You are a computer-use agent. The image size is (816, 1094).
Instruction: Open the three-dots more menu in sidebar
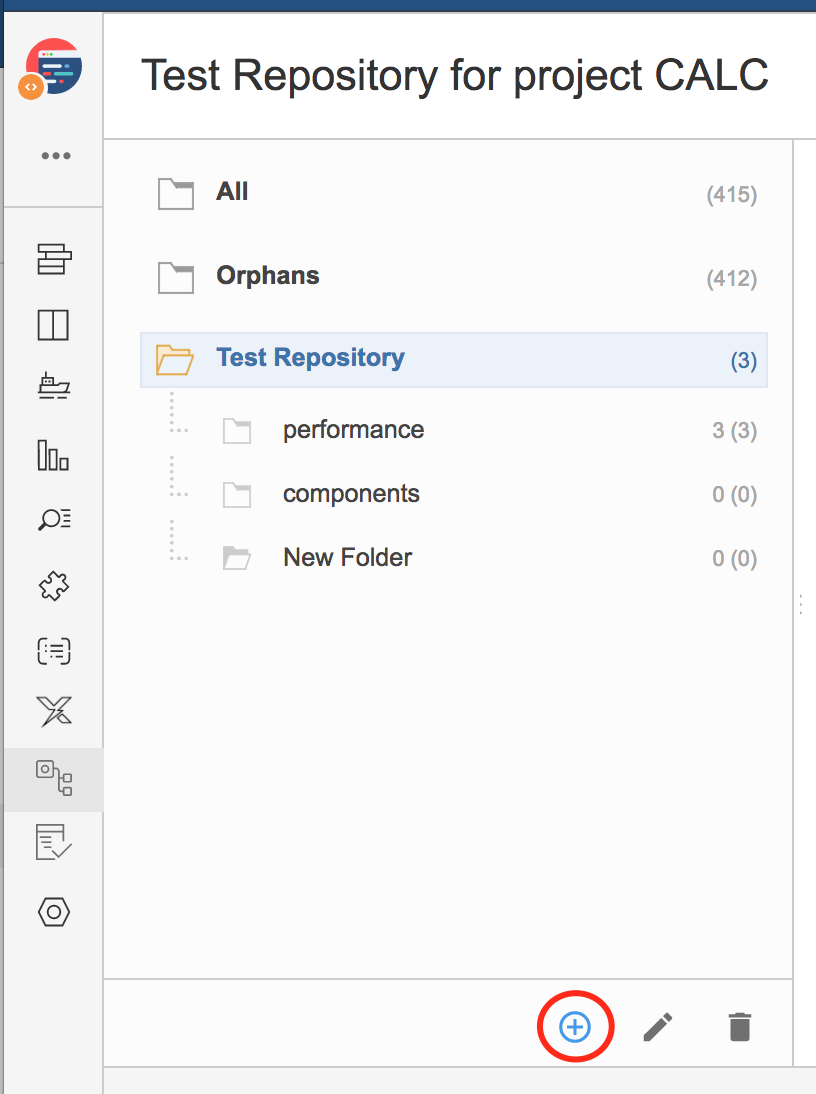[x=56, y=156]
